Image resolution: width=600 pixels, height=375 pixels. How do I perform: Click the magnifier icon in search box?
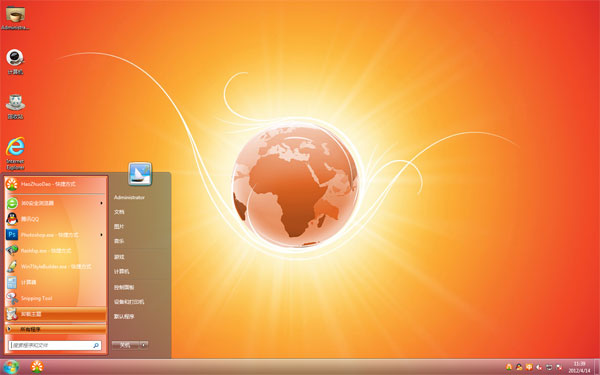pyautogui.click(x=96, y=345)
